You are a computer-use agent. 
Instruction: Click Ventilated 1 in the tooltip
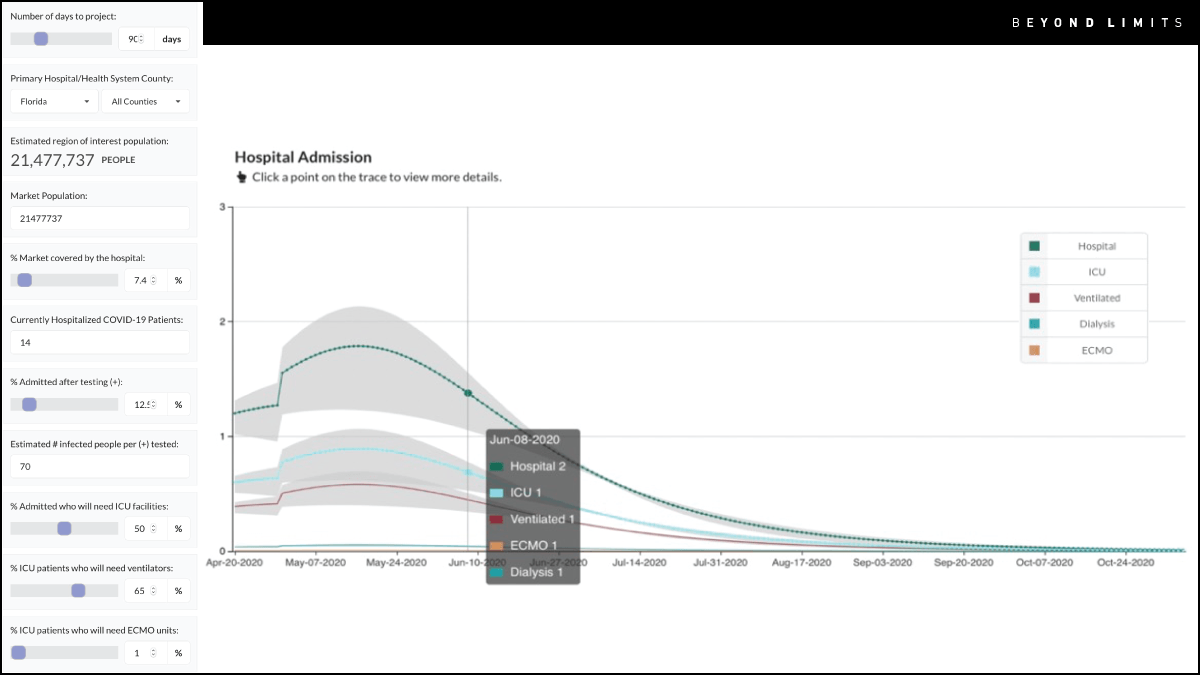542,519
